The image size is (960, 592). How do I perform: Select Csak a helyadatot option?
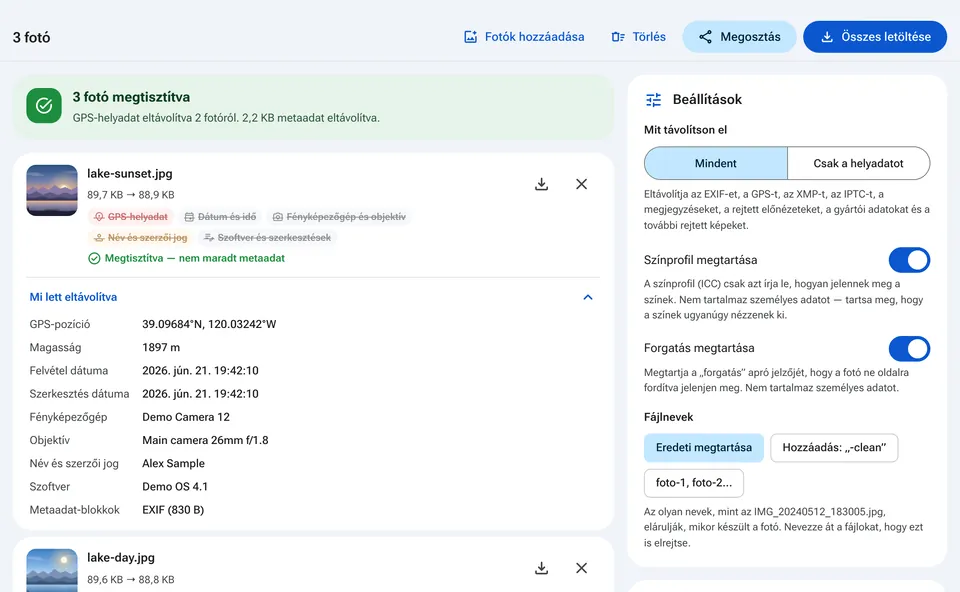858,163
